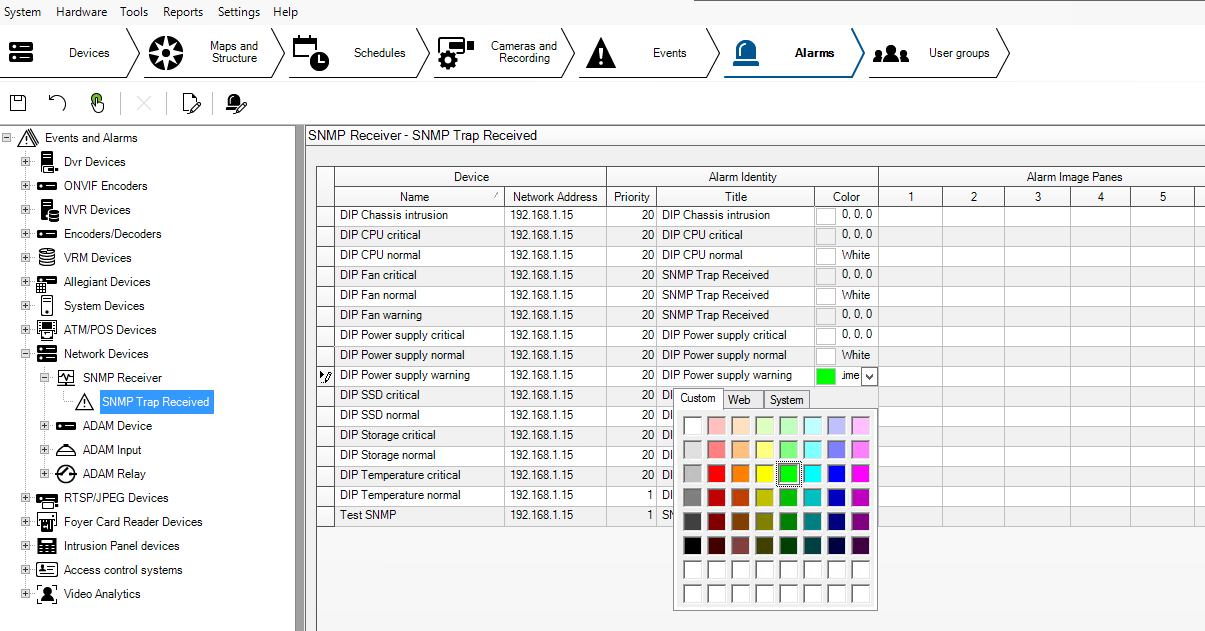This screenshot has height=631, width=1205.
Task: Open color dropdown for DIP Power supply warning
Action: click(869, 376)
